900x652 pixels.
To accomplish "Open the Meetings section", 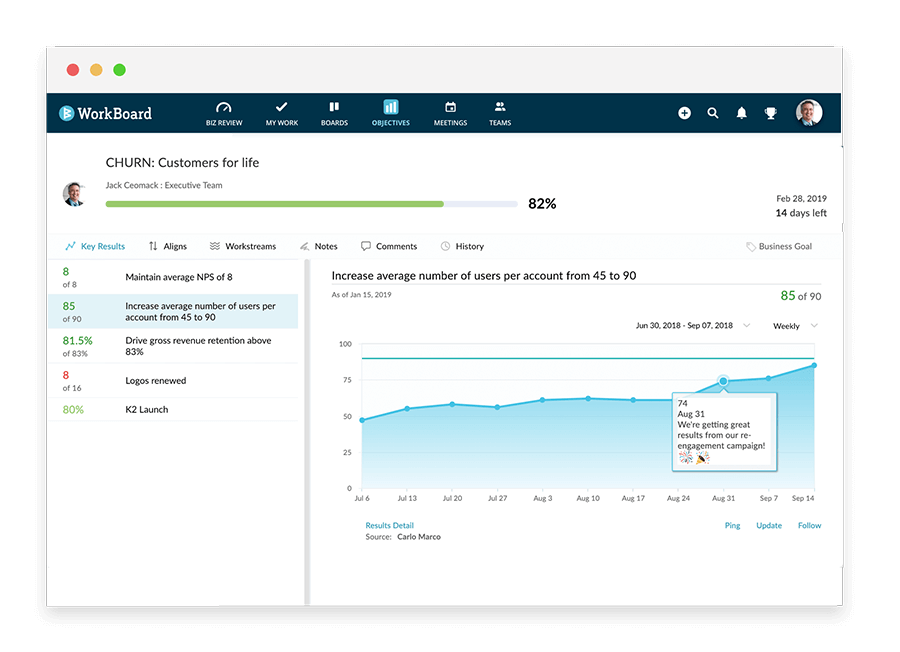I will pos(450,112).
